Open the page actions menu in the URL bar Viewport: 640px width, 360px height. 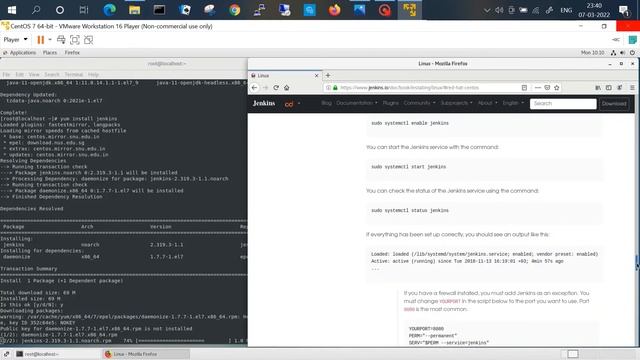click(538, 87)
